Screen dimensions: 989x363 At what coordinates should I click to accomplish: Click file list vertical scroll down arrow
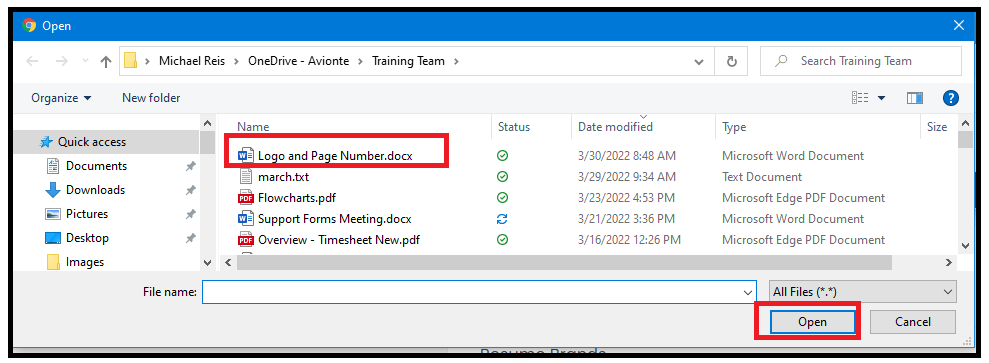[964, 245]
